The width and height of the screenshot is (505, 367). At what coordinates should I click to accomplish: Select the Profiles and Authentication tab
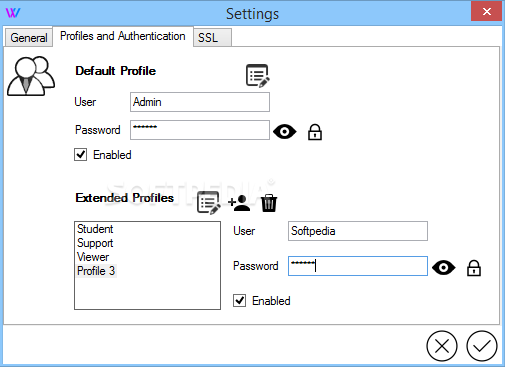[123, 36]
